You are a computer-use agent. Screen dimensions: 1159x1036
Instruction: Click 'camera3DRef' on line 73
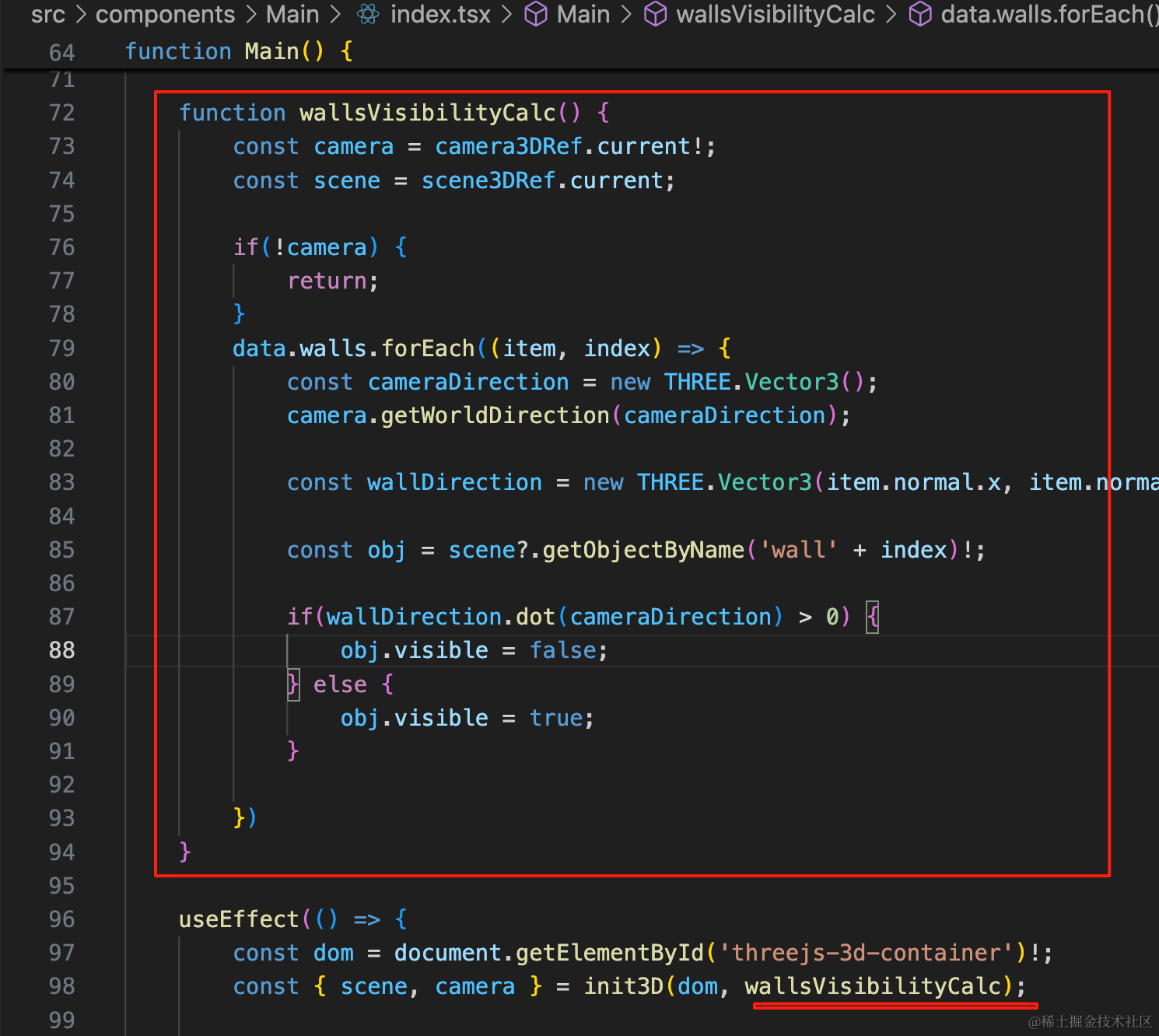tap(509, 146)
